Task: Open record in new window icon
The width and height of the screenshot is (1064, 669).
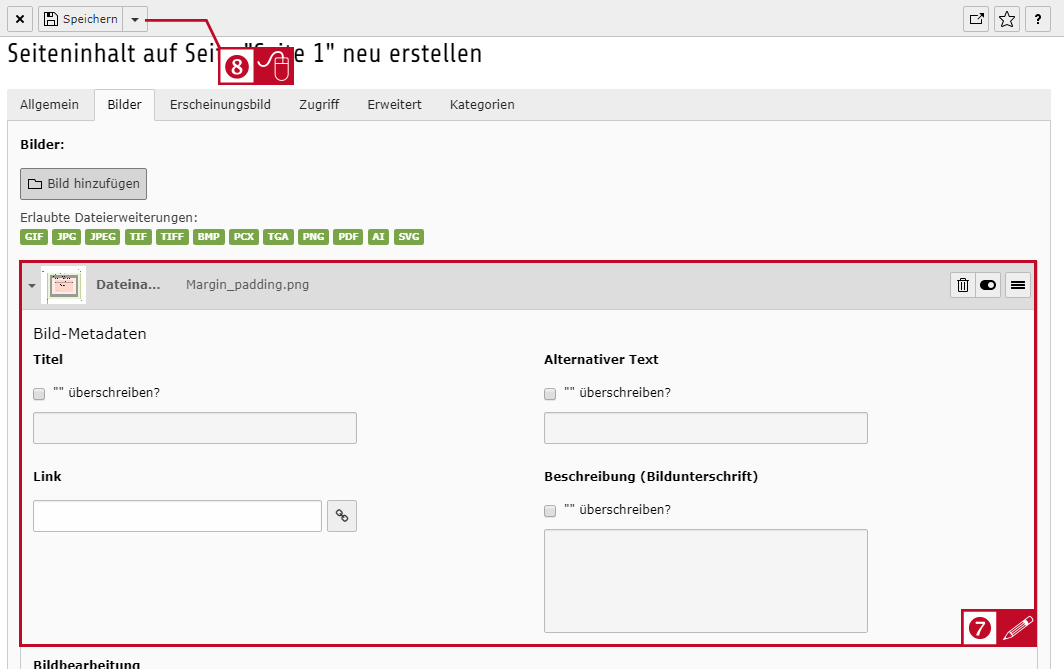Action: 976,19
